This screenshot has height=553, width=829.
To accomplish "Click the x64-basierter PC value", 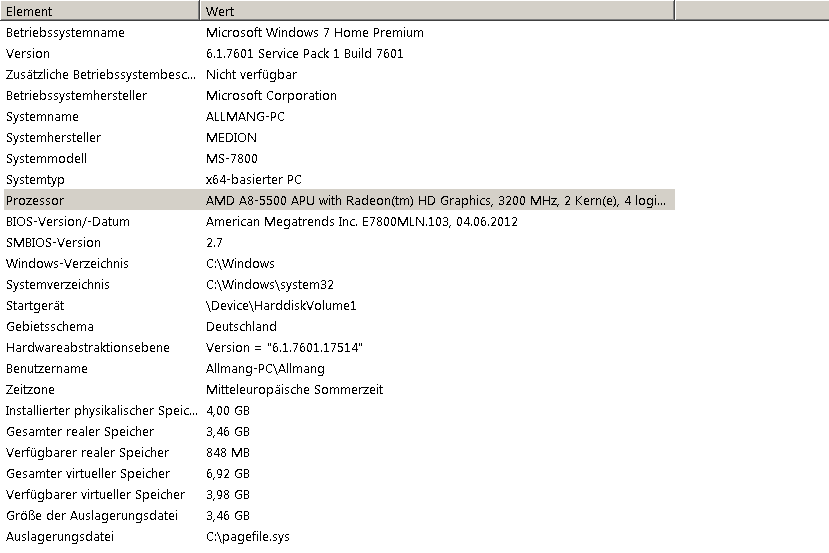I will pyautogui.click(x=254, y=180).
